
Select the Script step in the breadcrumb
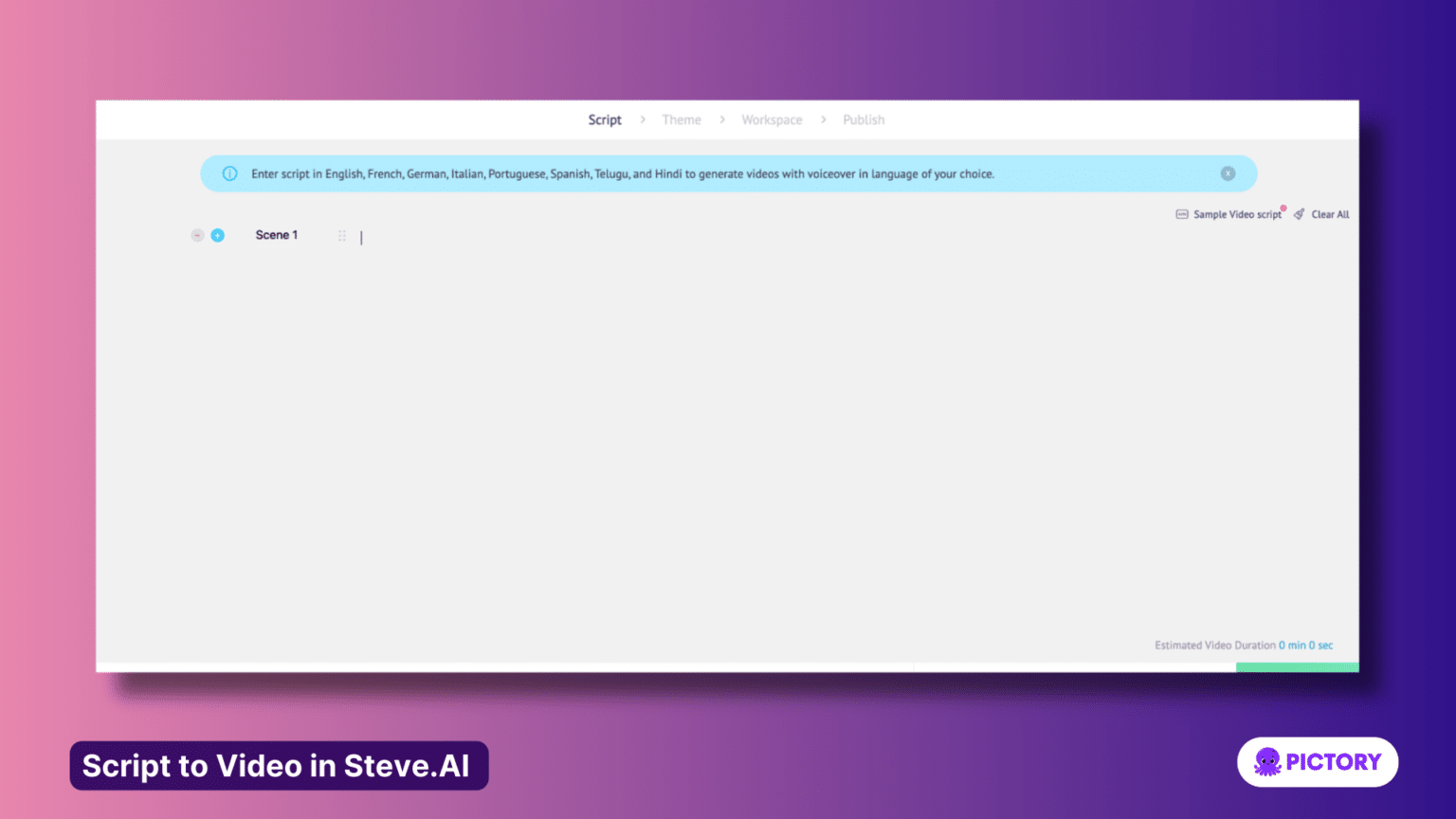605,119
